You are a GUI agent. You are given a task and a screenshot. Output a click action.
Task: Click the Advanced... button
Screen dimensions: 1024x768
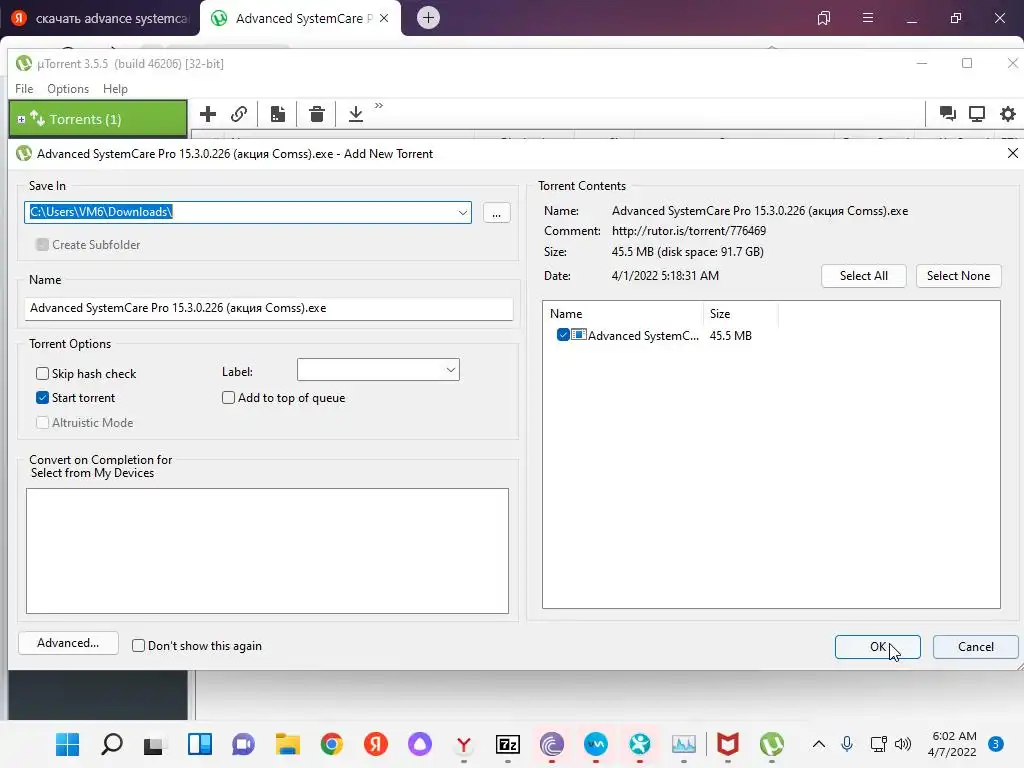[68, 643]
